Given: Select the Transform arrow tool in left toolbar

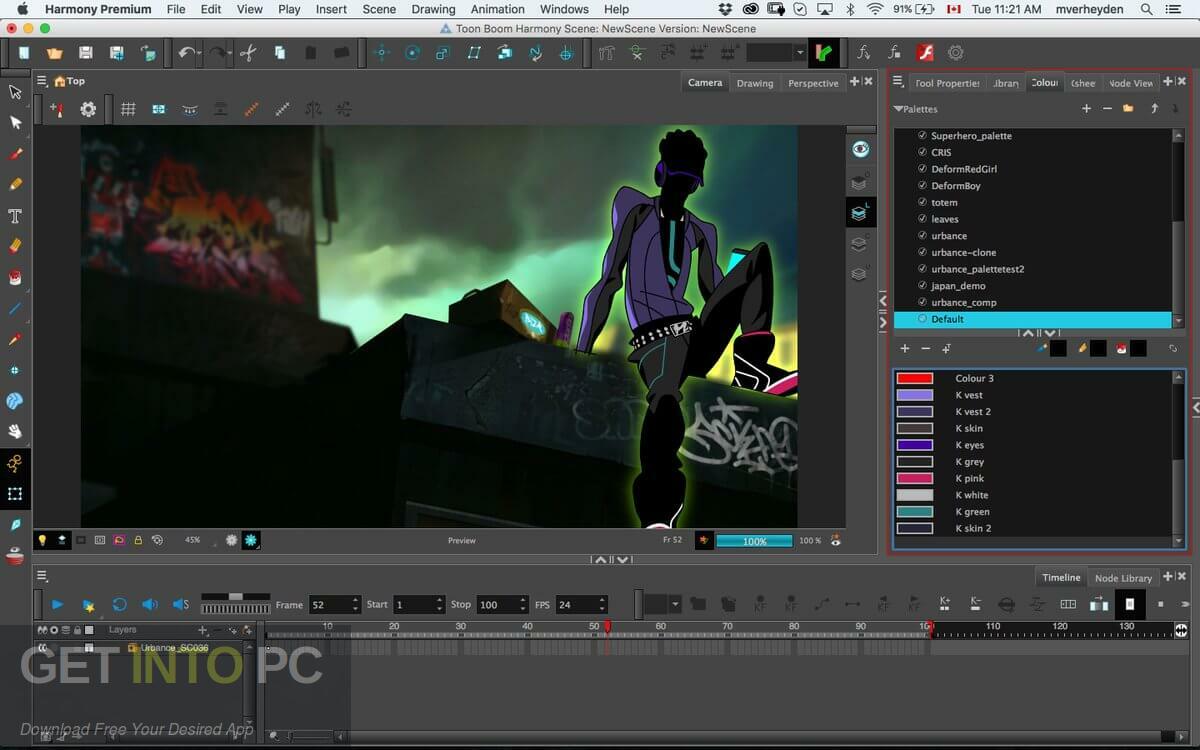Looking at the screenshot, I should pos(15,92).
